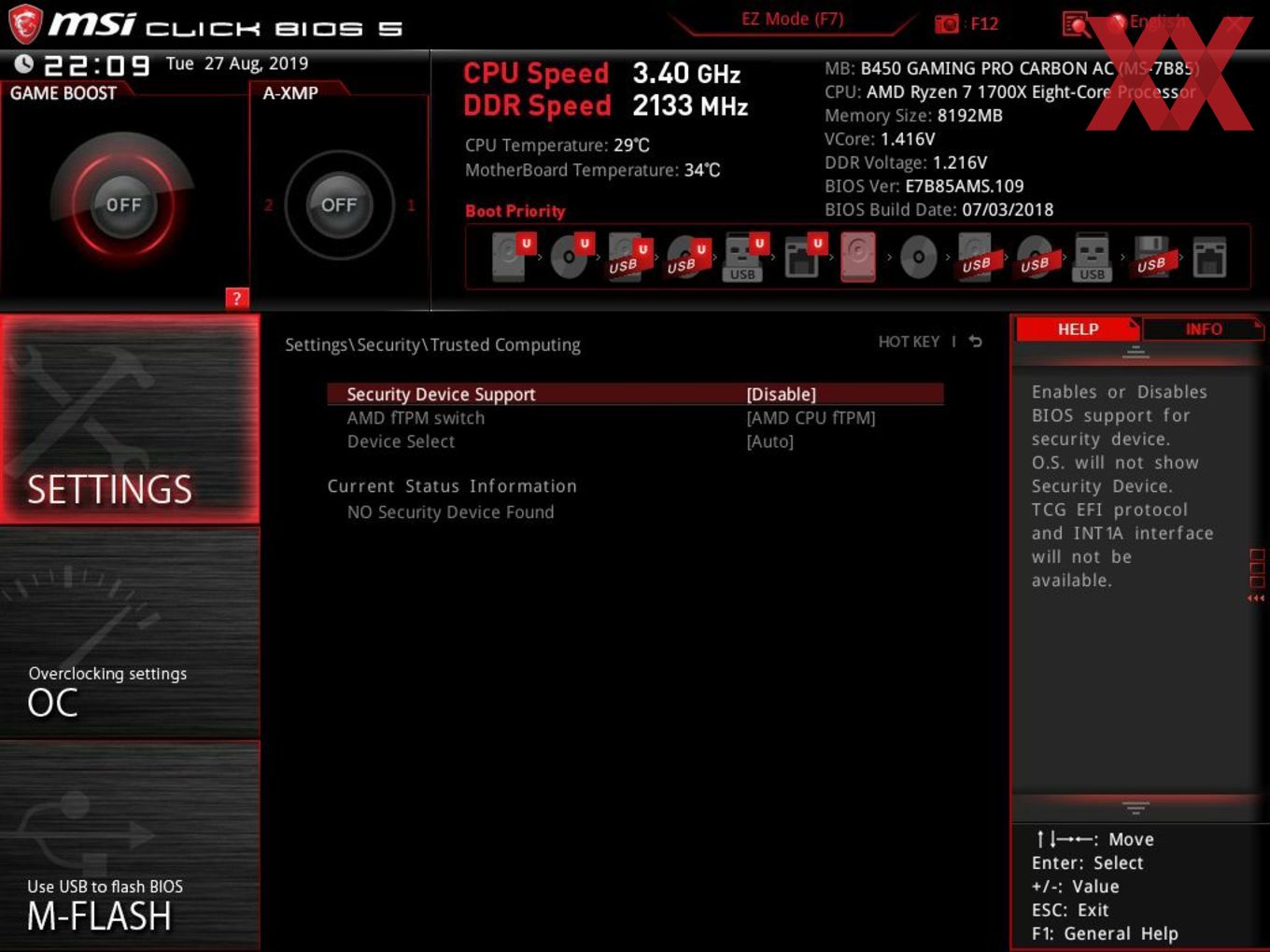Click the help panel's top scroll handle
Screen dimensions: 1270x952
click(x=1136, y=352)
